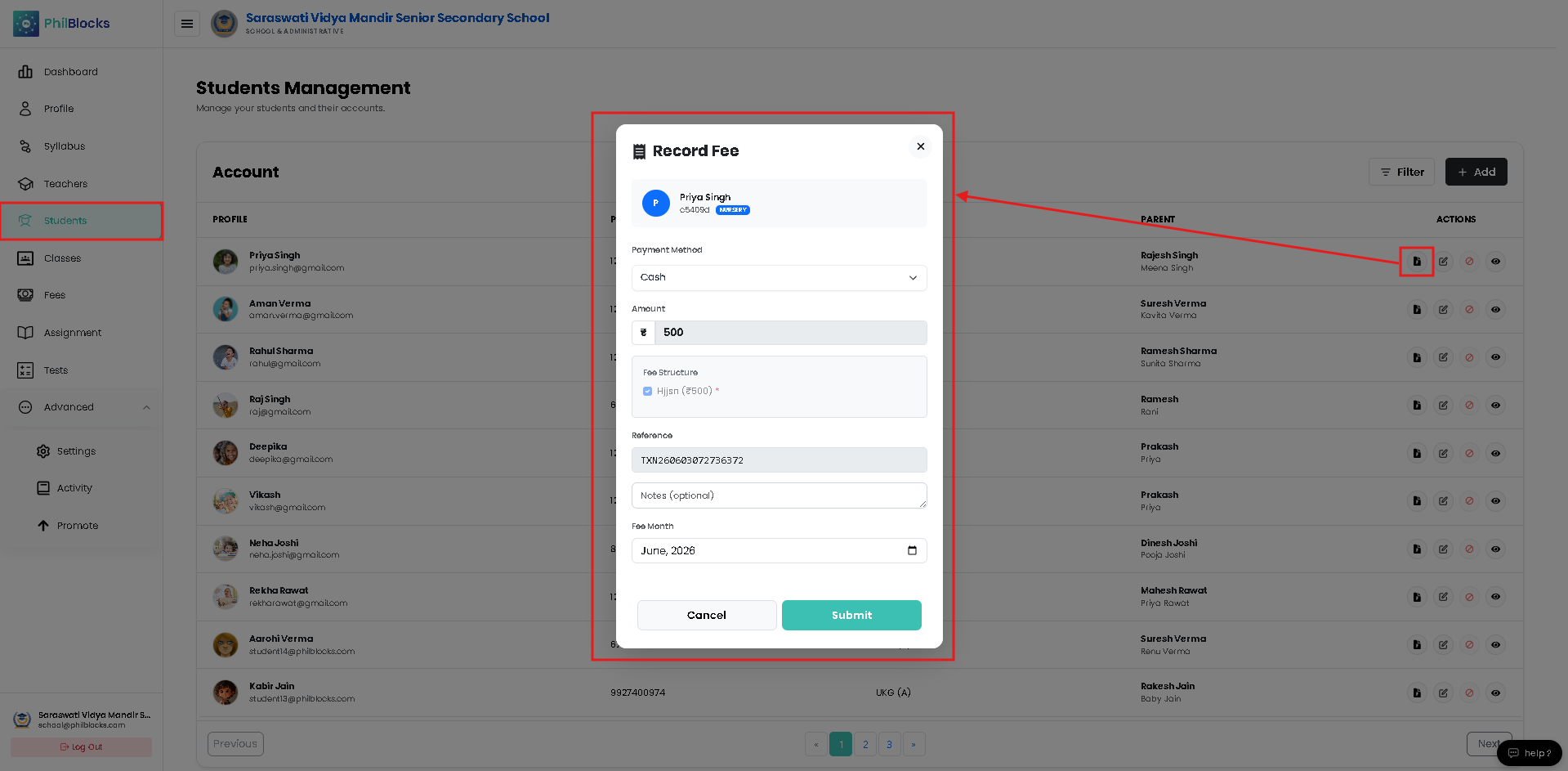Edit icon in the Priya Singh row
1568x771 pixels.
click(x=1443, y=262)
